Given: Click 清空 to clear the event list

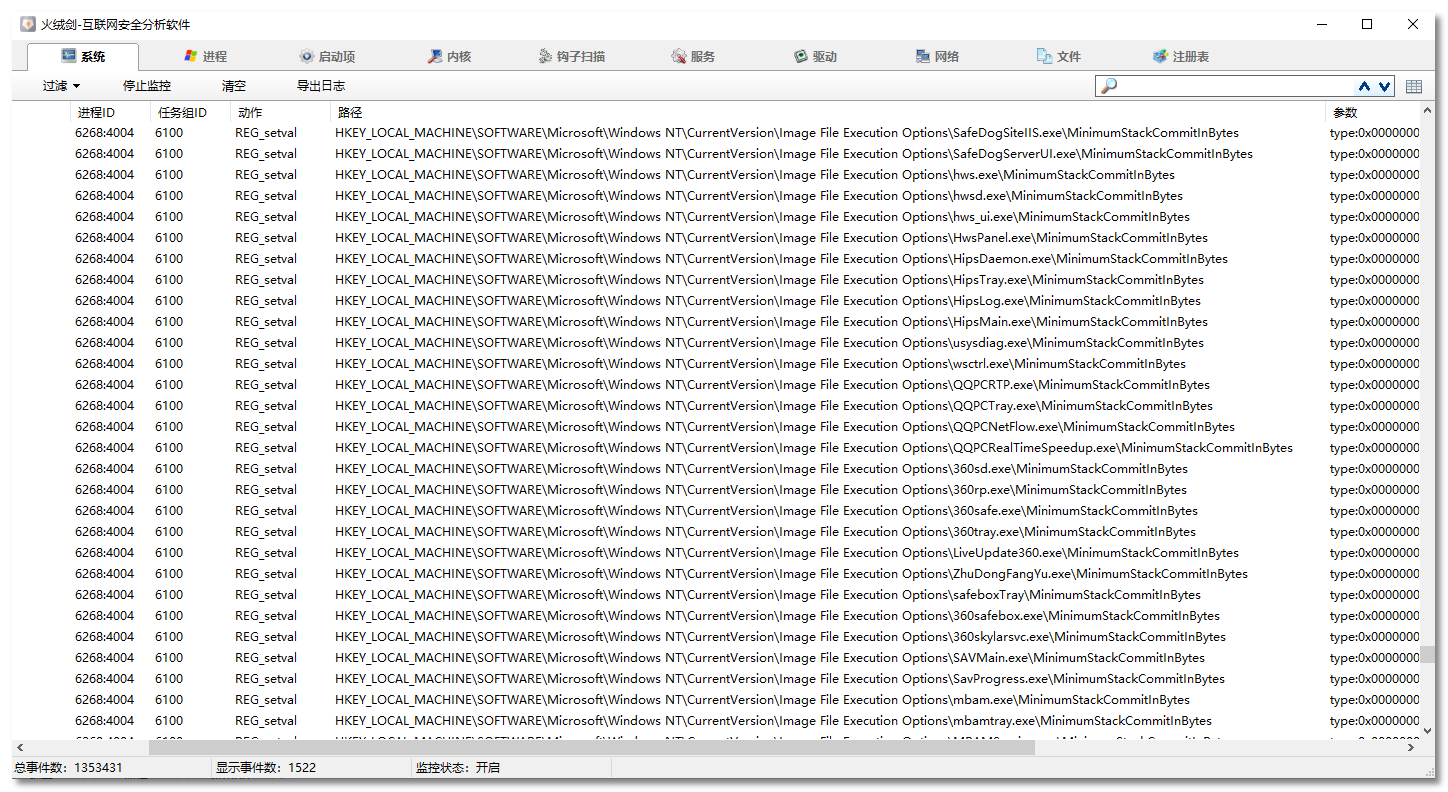Looking at the screenshot, I should click(234, 86).
